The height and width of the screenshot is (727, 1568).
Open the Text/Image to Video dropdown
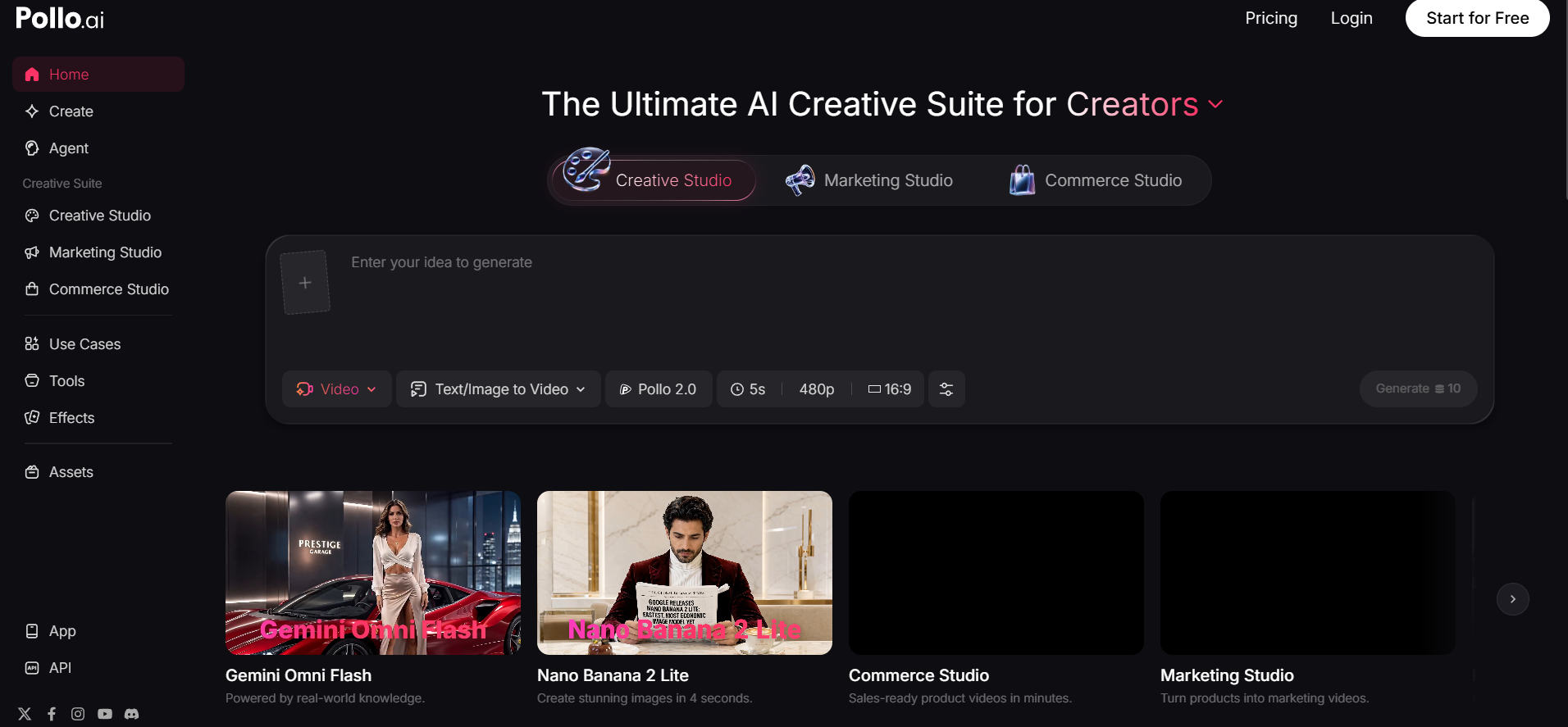tap(498, 389)
